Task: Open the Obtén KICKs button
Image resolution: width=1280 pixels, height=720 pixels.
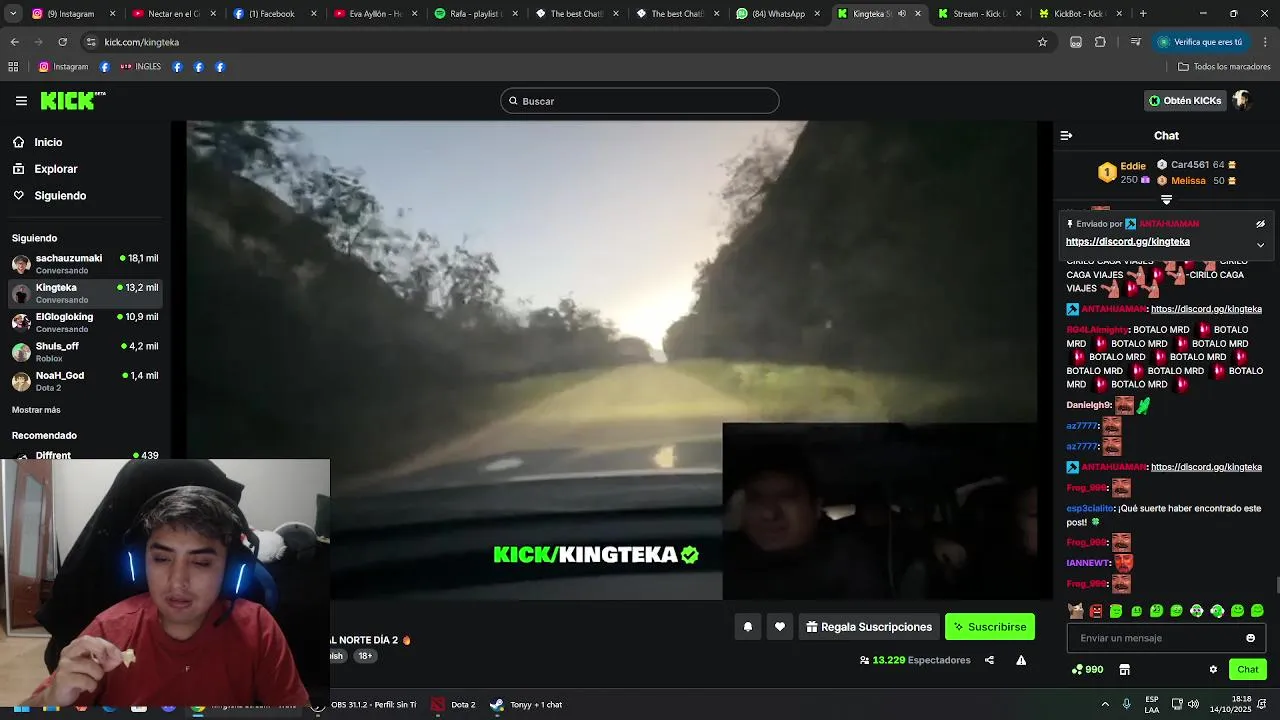Action: click(x=1185, y=101)
